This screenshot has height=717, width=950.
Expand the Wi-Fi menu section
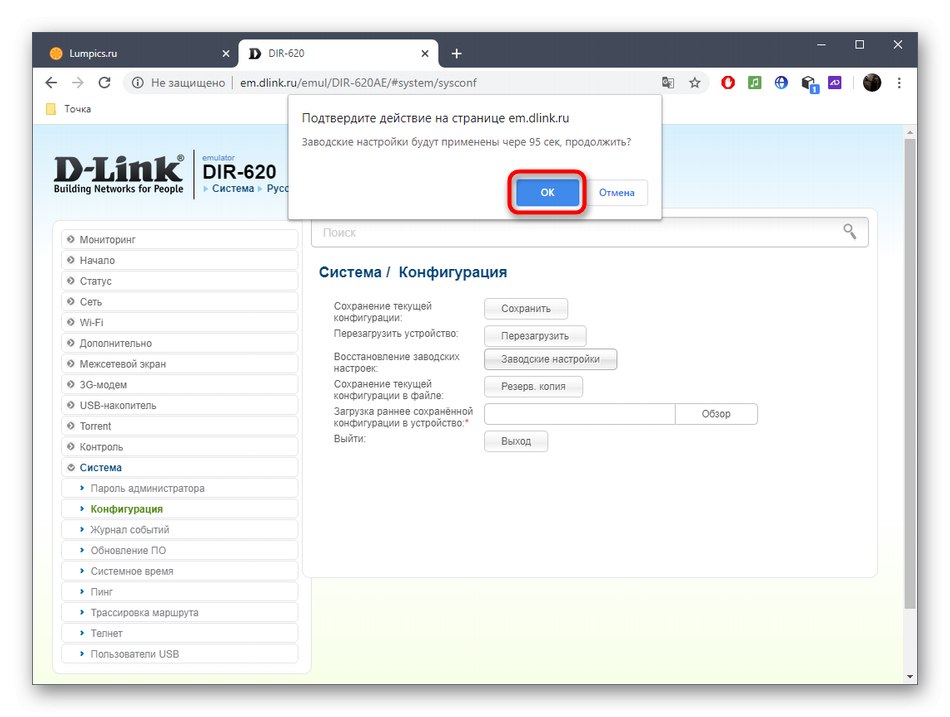click(179, 322)
